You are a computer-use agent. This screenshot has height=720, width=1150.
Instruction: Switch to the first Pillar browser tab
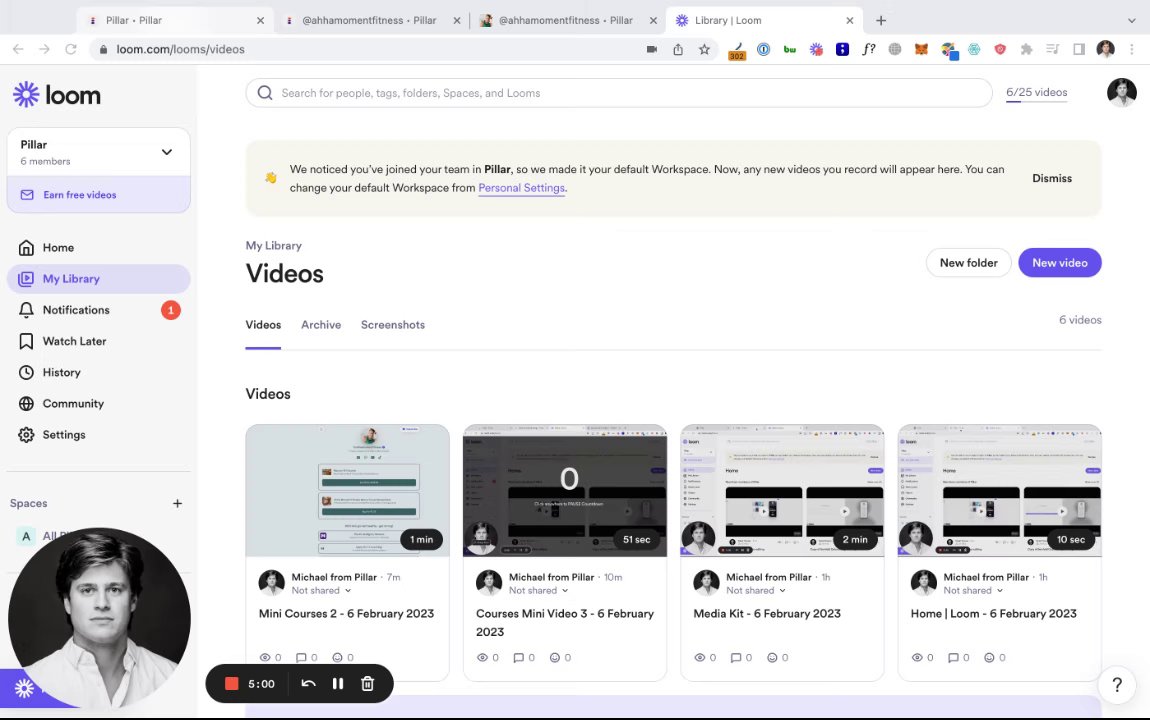coord(175,21)
